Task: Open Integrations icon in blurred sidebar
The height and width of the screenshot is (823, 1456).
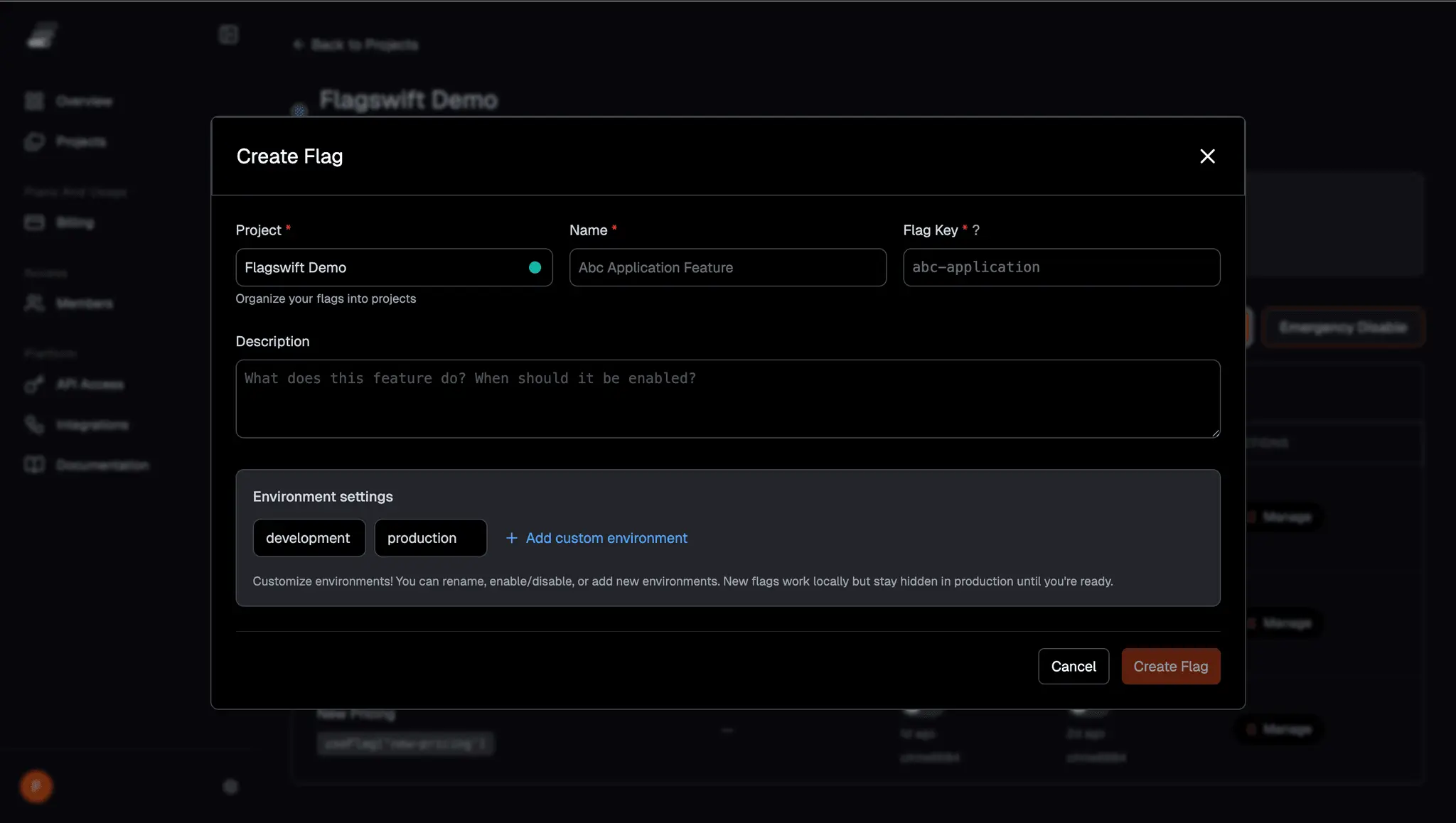Action: pyautogui.click(x=34, y=425)
